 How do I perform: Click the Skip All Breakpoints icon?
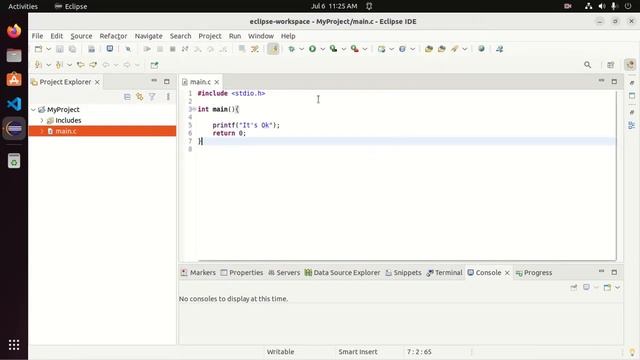pyautogui.click(x=128, y=49)
